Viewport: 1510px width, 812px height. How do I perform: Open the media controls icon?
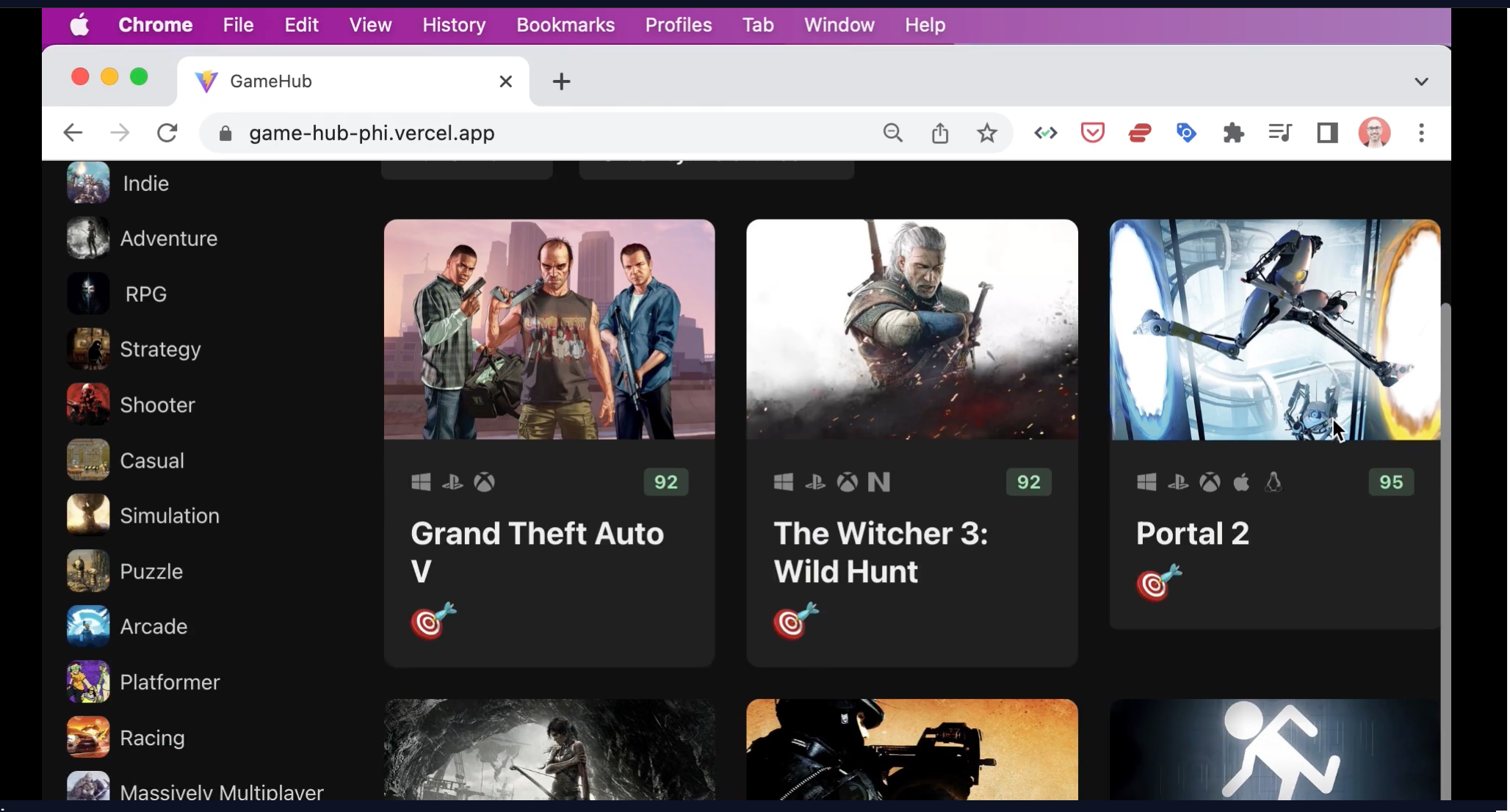click(1280, 133)
